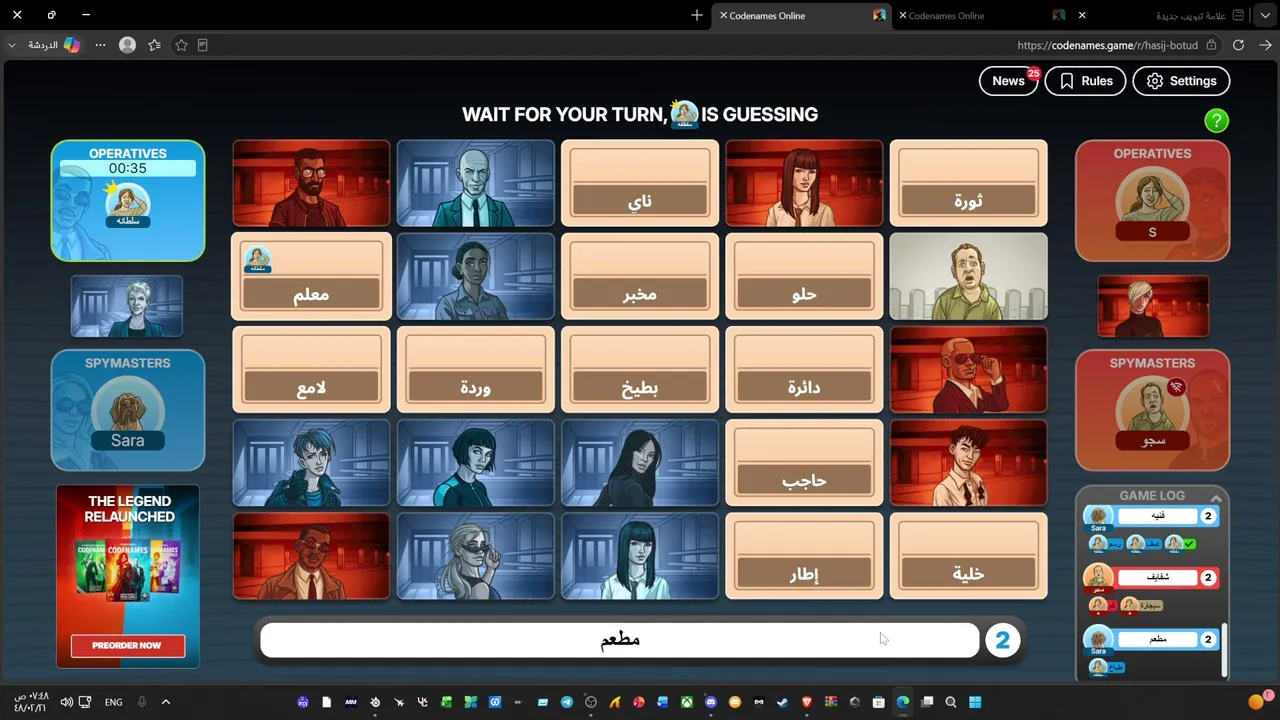Viewport: 1280px width, 720px height.
Task: Pick the معلم word card
Action: (311, 277)
